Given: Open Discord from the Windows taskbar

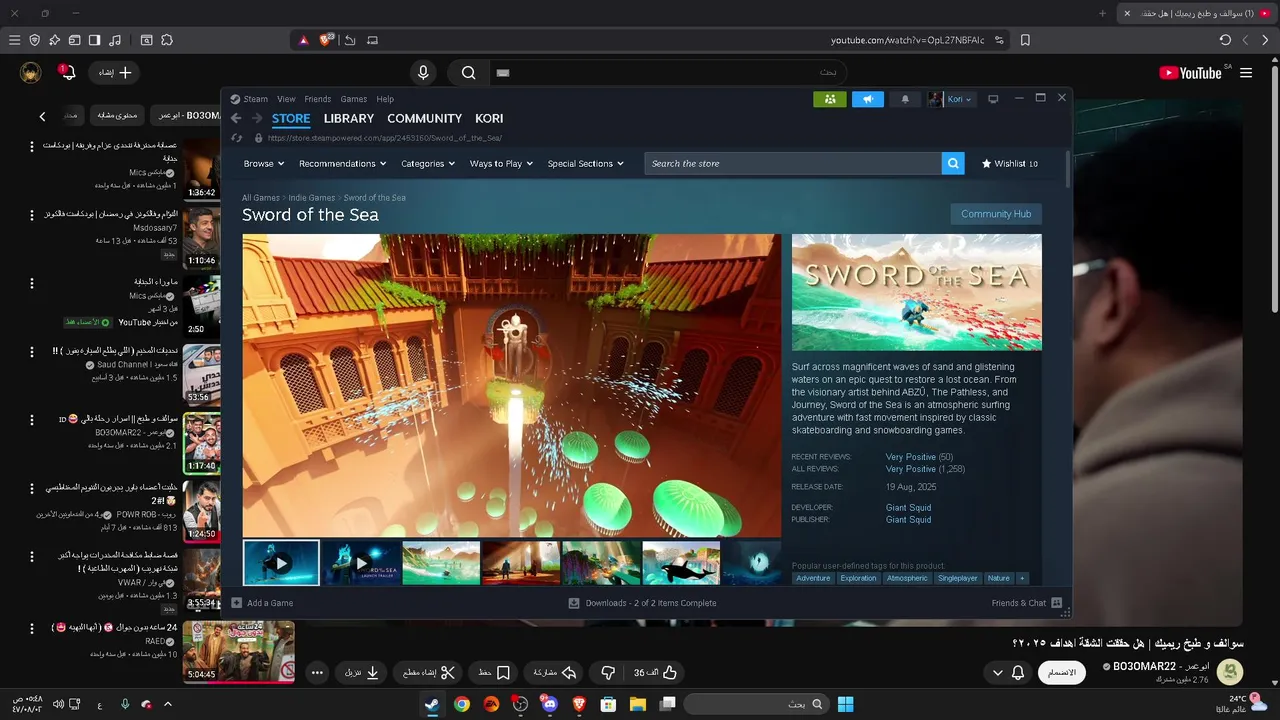Looking at the screenshot, I should click(549, 704).
